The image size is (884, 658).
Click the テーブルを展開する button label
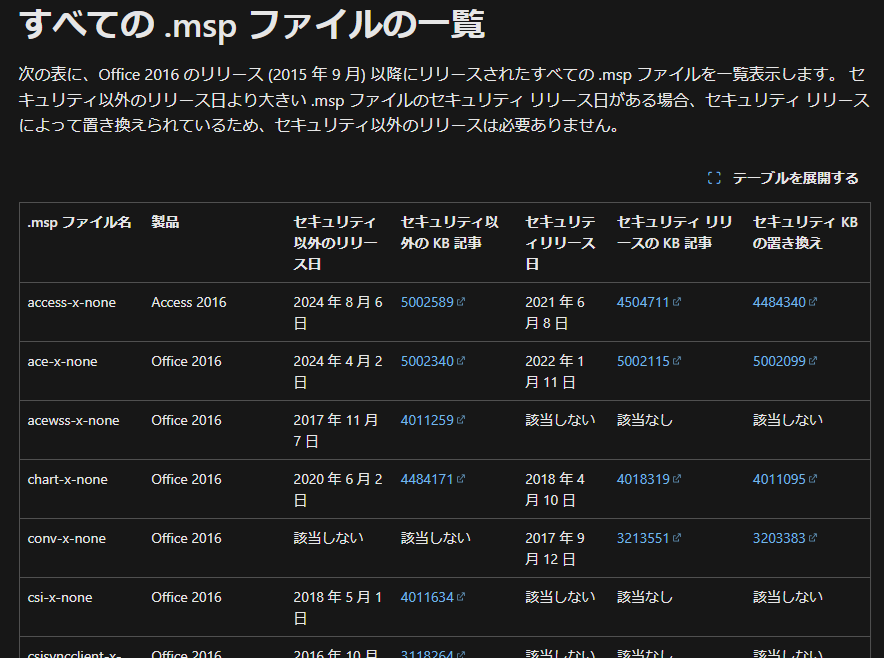795,178
